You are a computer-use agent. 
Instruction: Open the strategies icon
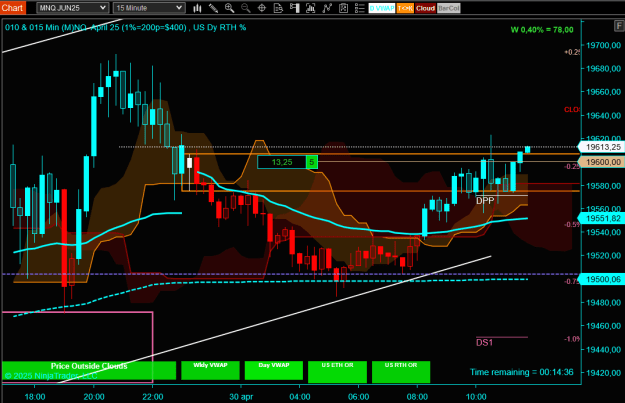coord(343,8)
